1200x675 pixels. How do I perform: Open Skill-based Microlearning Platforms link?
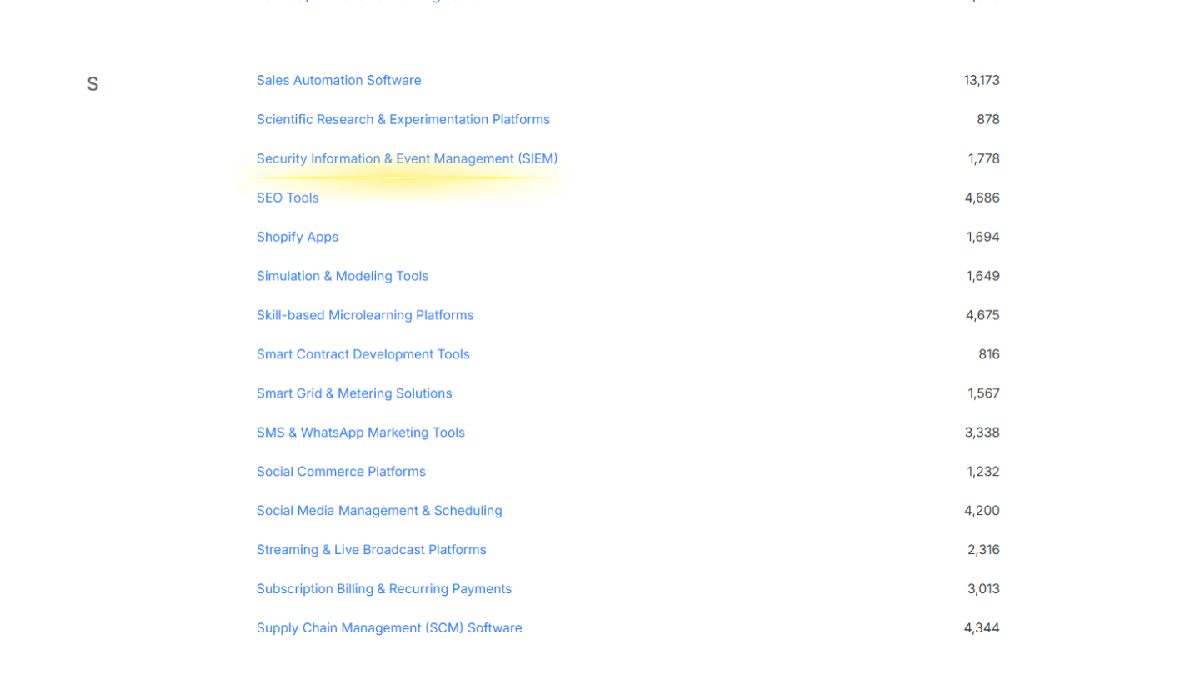point(364,315)
